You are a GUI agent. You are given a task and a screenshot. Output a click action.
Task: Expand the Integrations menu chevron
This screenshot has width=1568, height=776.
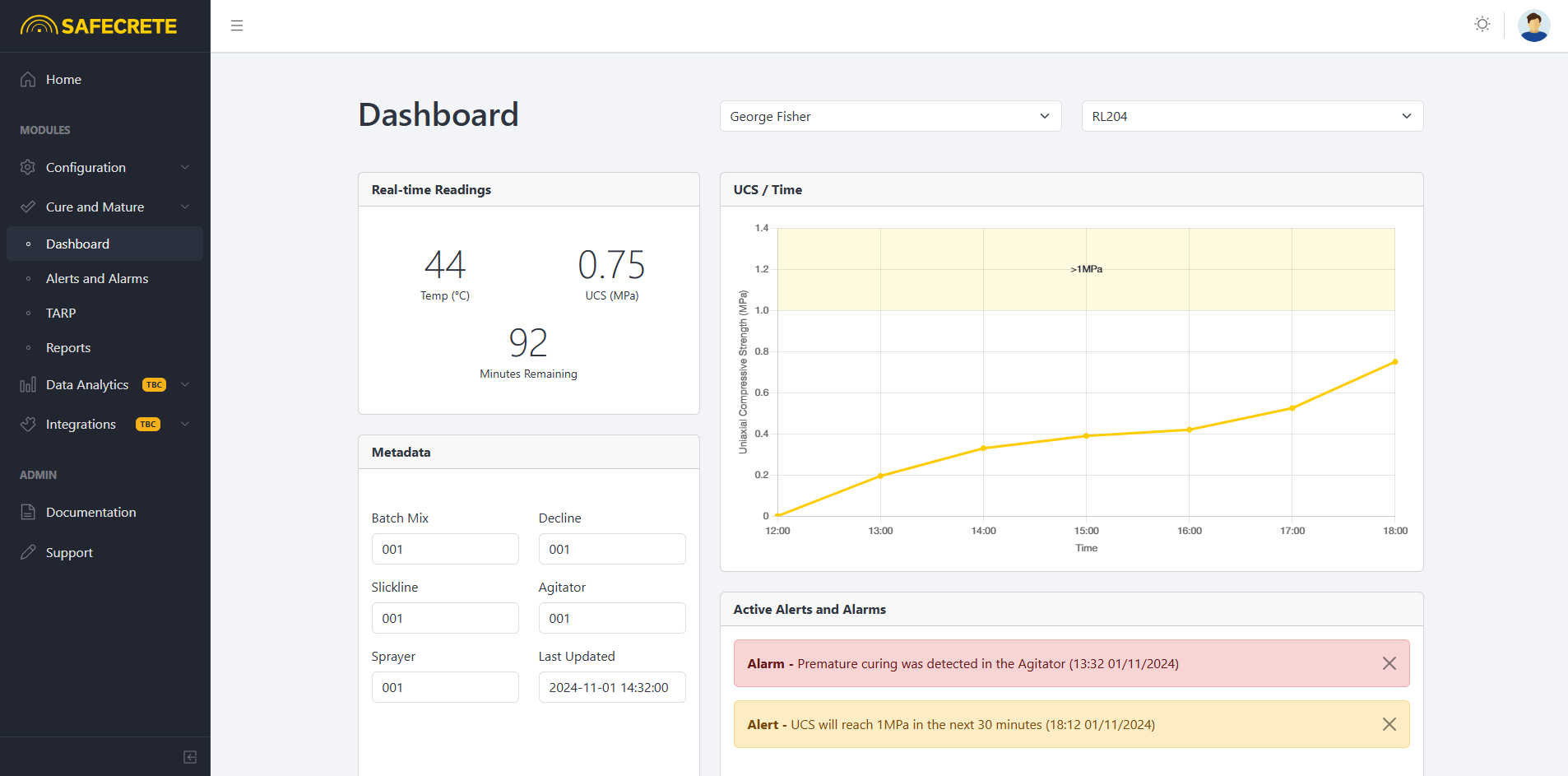185,425
